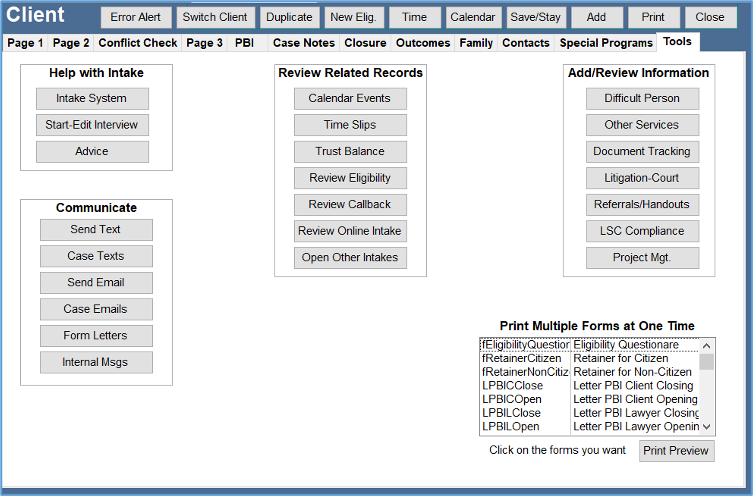Click the forms list scroll-up arrow
This screenshot has height=497, width=754.
click(x=707, y=346)
